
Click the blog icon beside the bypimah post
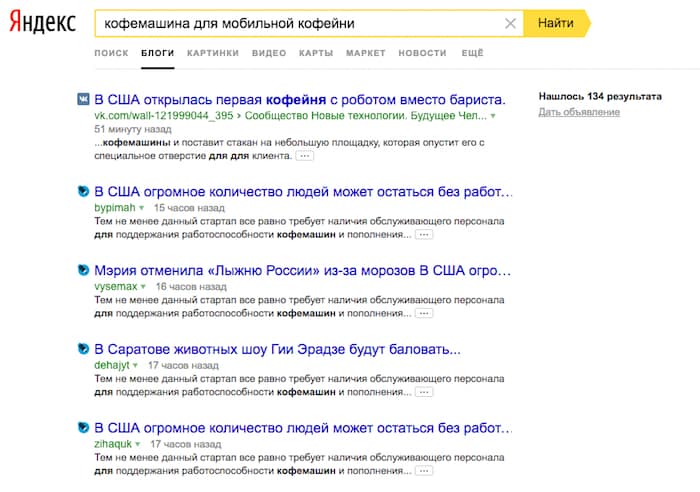point(84,190)
